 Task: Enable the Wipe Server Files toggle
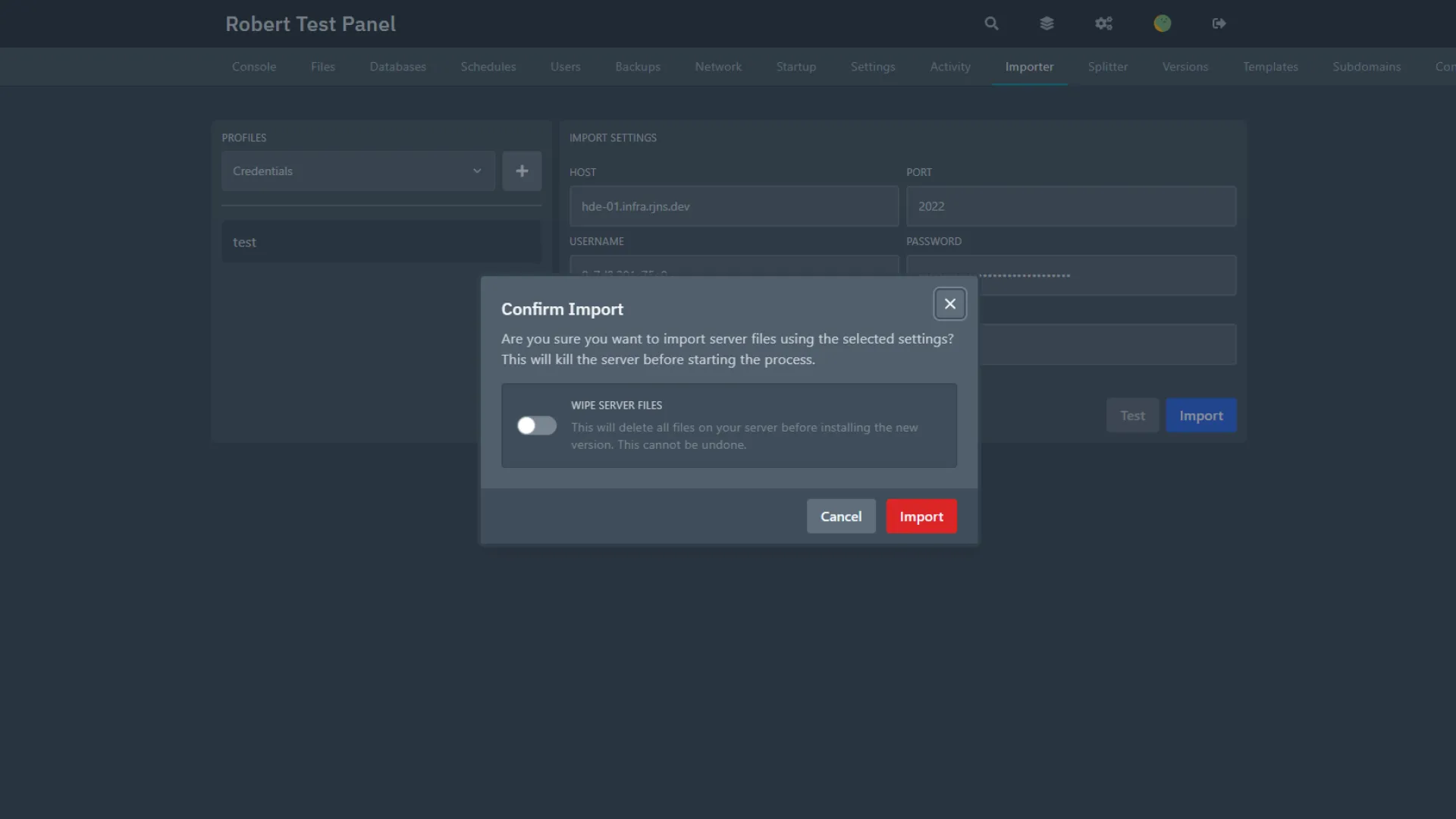tap(536, 426)
